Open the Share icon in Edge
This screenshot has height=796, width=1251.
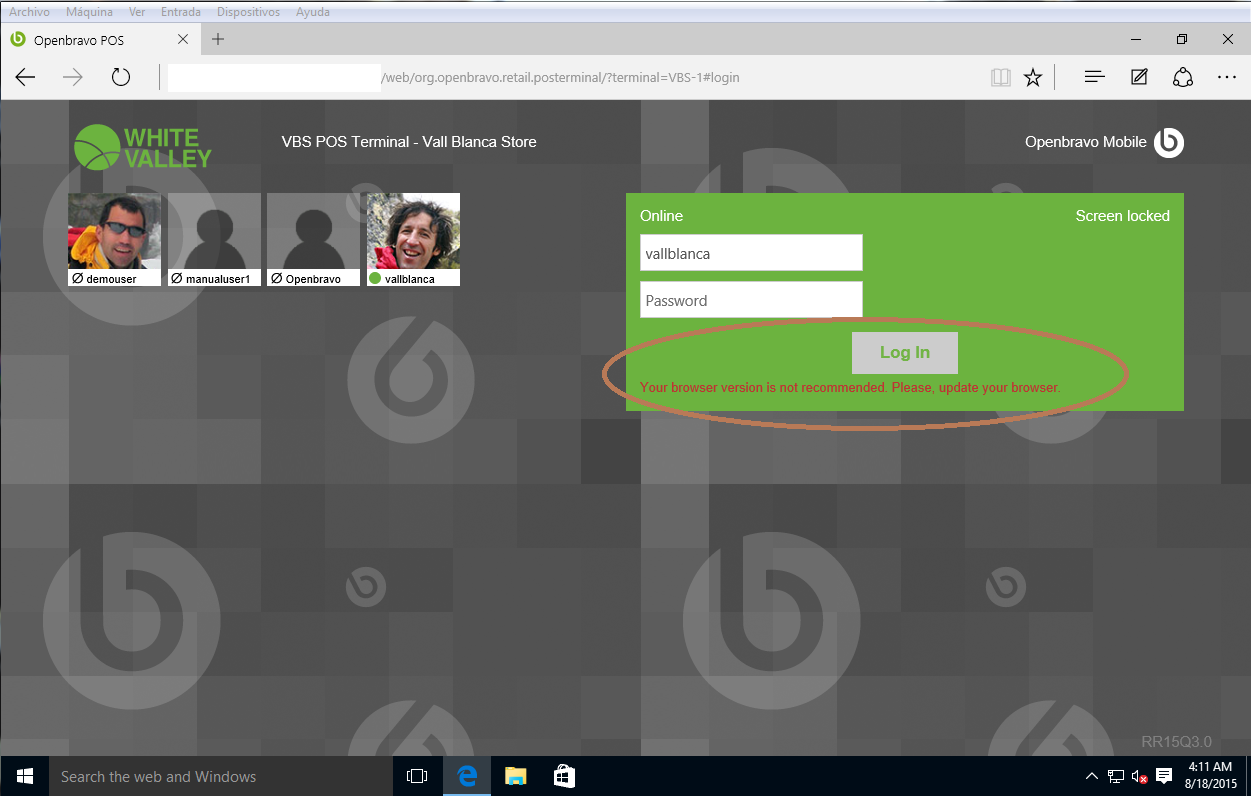pyautogui.click(x=1183, y=77)
